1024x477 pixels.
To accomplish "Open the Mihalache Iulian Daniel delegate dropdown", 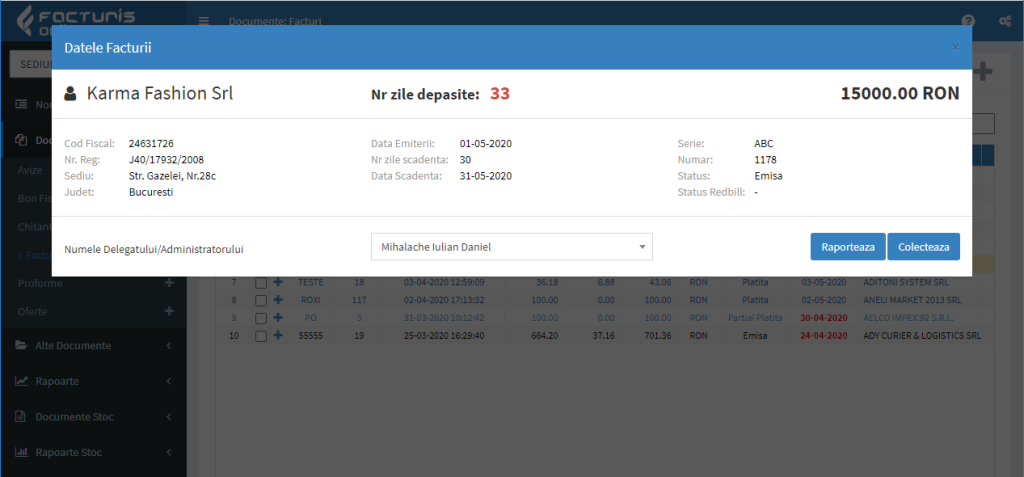I will pos(511,247).
